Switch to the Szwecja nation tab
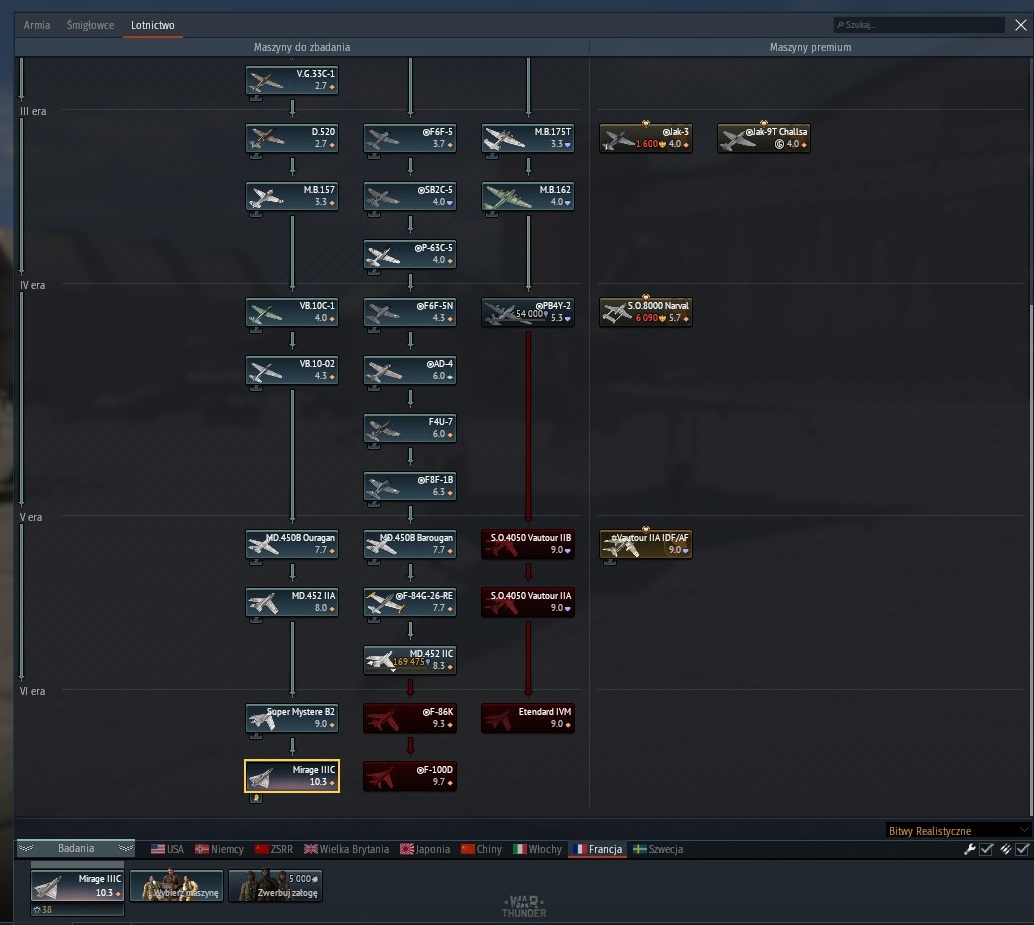Screen dimensions: 1034x925 tap(658, 849)
